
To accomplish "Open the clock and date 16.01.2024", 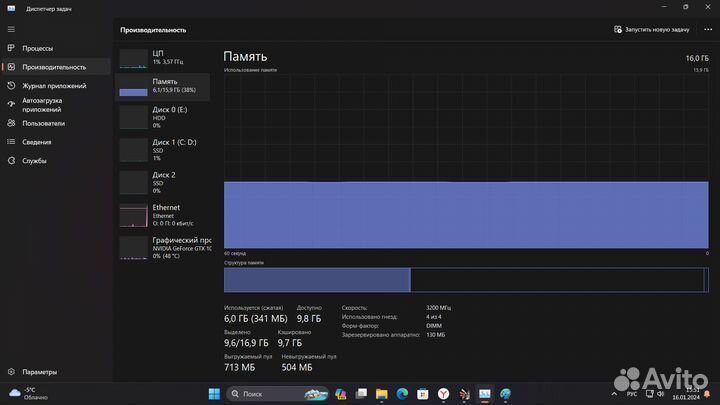I will tap(686, 394).
